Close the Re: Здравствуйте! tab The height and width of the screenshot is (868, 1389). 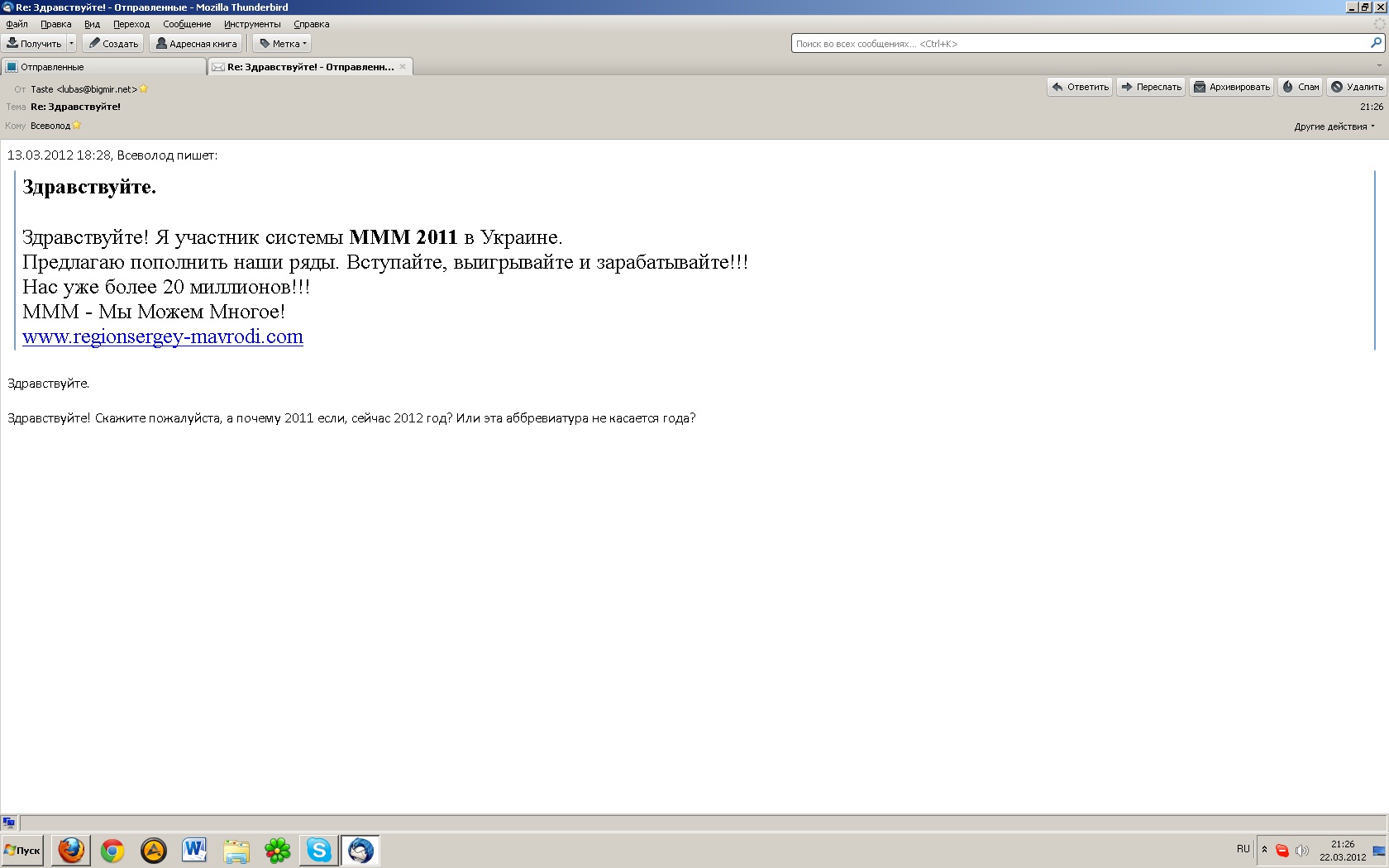coord(403,67)
